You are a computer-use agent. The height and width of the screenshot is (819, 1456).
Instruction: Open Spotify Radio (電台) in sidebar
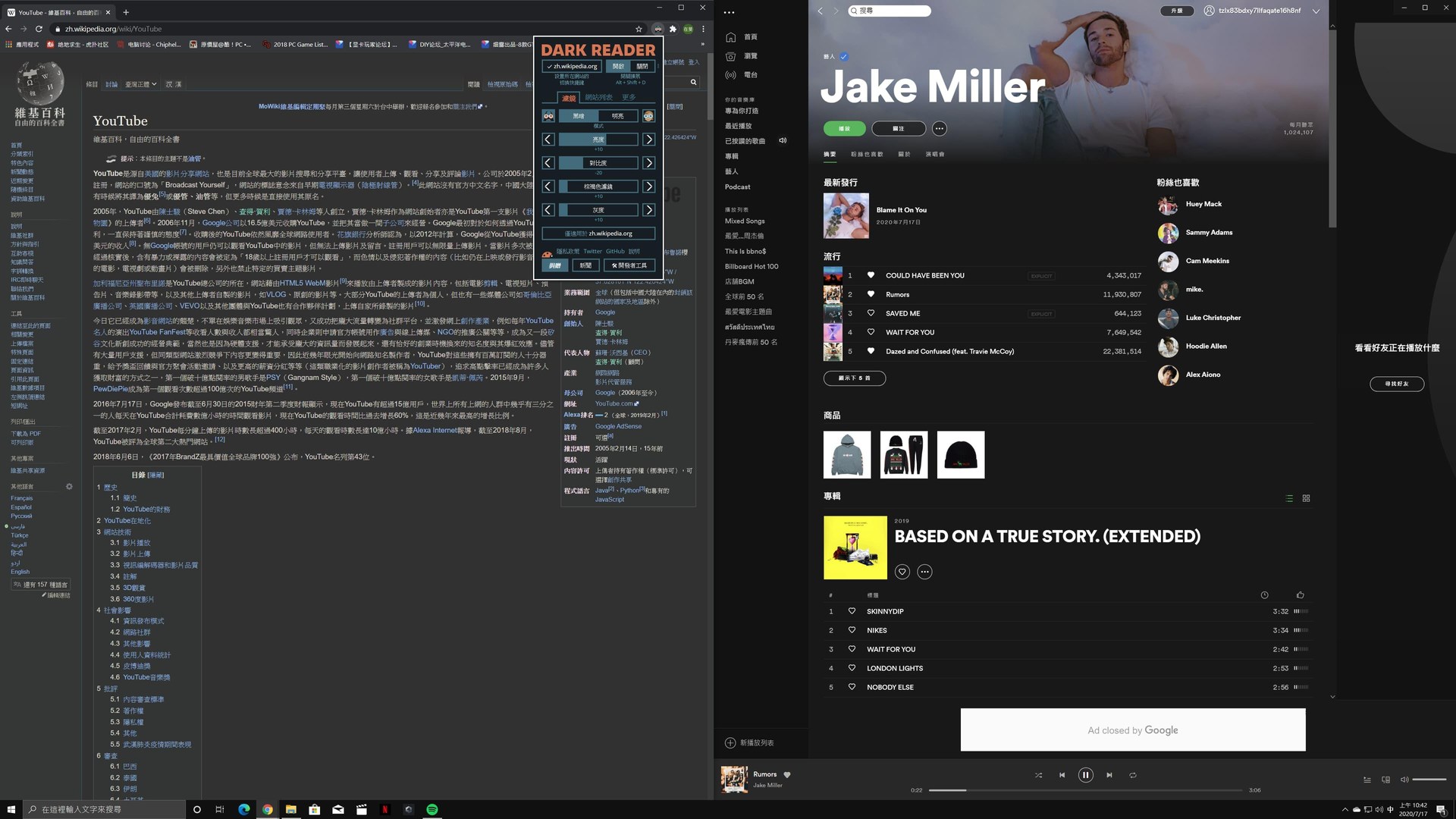coord(742,75)
